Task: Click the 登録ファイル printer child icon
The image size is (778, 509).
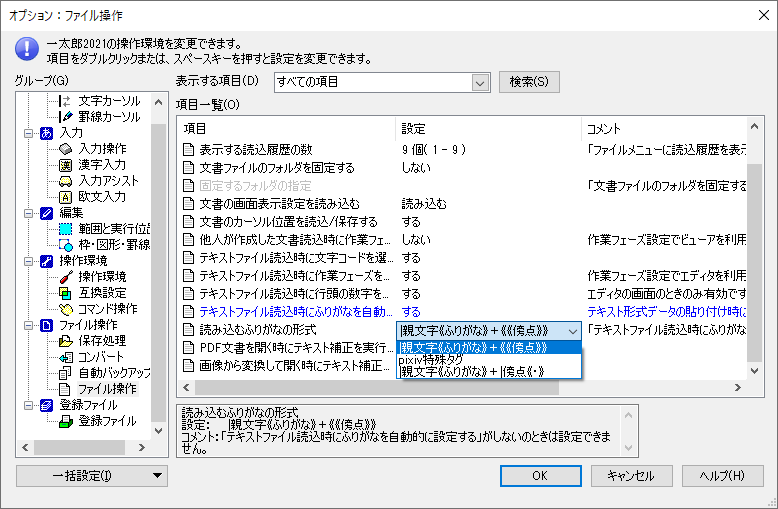Action: [x=65, y=421]
